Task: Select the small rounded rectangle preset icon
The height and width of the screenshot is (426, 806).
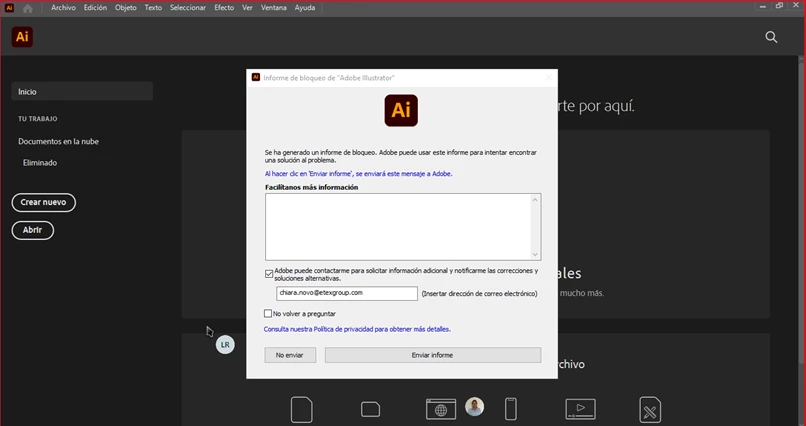Action: point(370,410)
